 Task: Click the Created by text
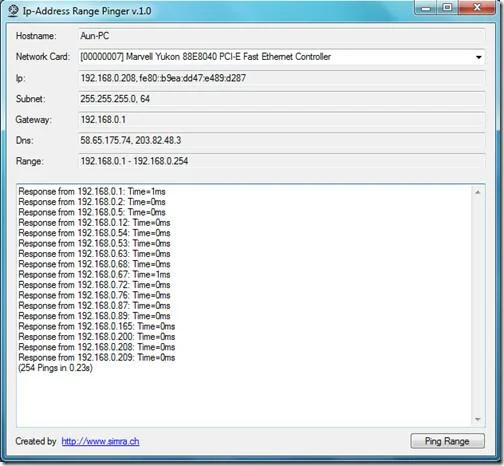pyautogui.click(x=36, y=441)
